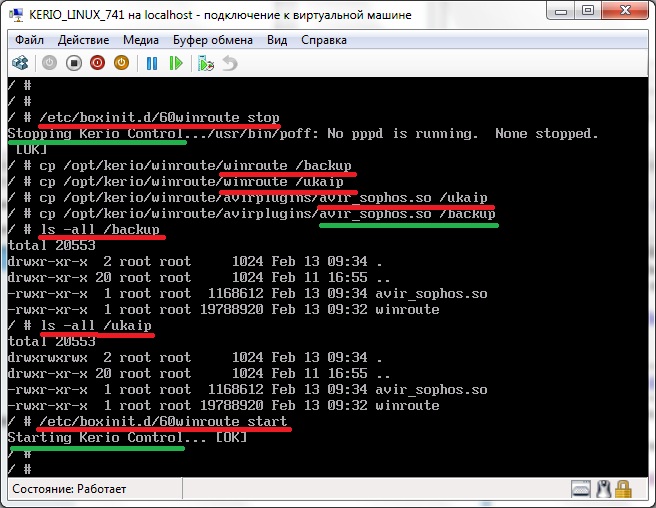Viewport: 656px width, 508px height.
Task: Save VM state using orange power icon
Action: pos(121,63)
